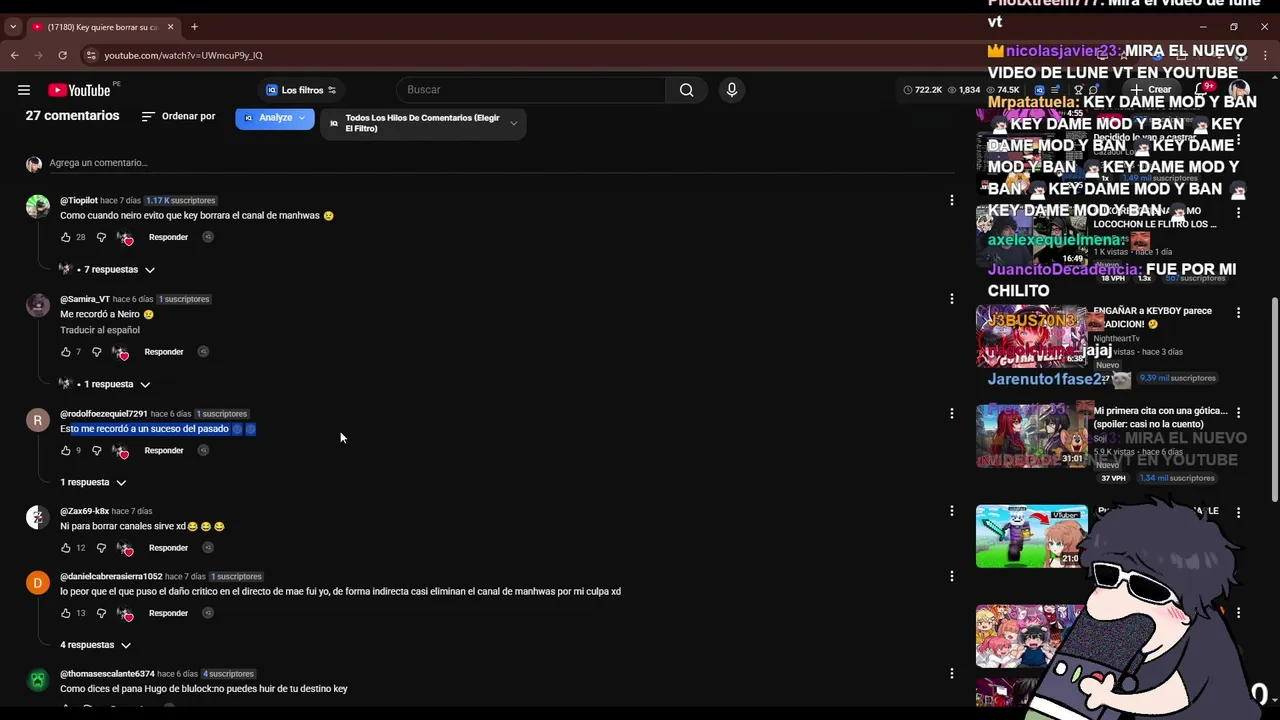Dislike the @Tiopilot comment
The image size is (1280, 720).
click(101, 237)
